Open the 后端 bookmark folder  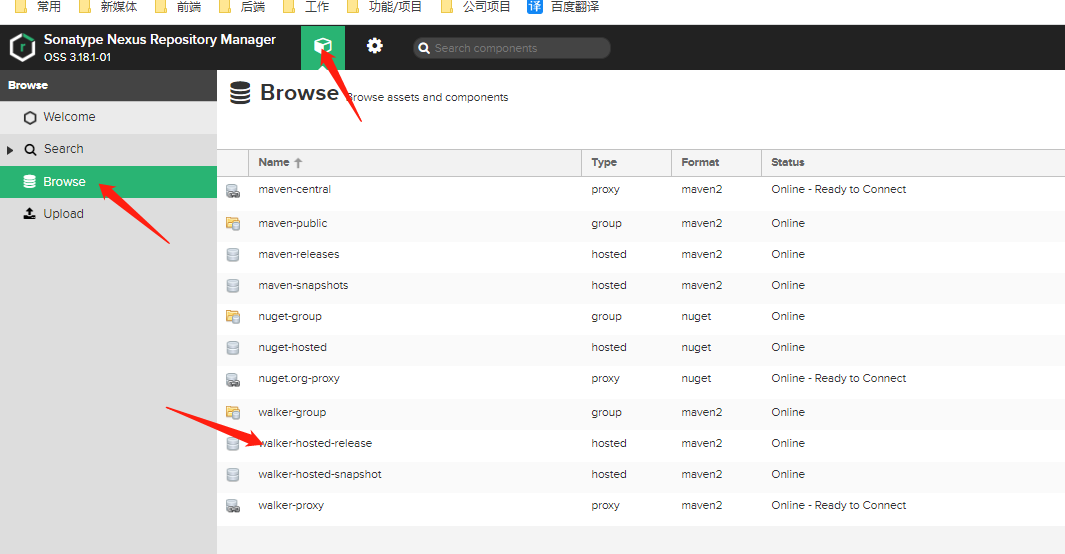tap(242, 7)
